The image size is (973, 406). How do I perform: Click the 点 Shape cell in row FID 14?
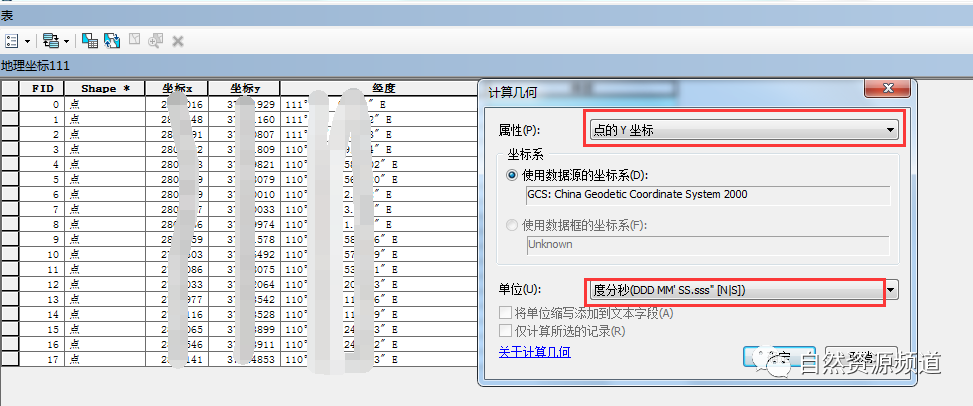click(105, 314)
